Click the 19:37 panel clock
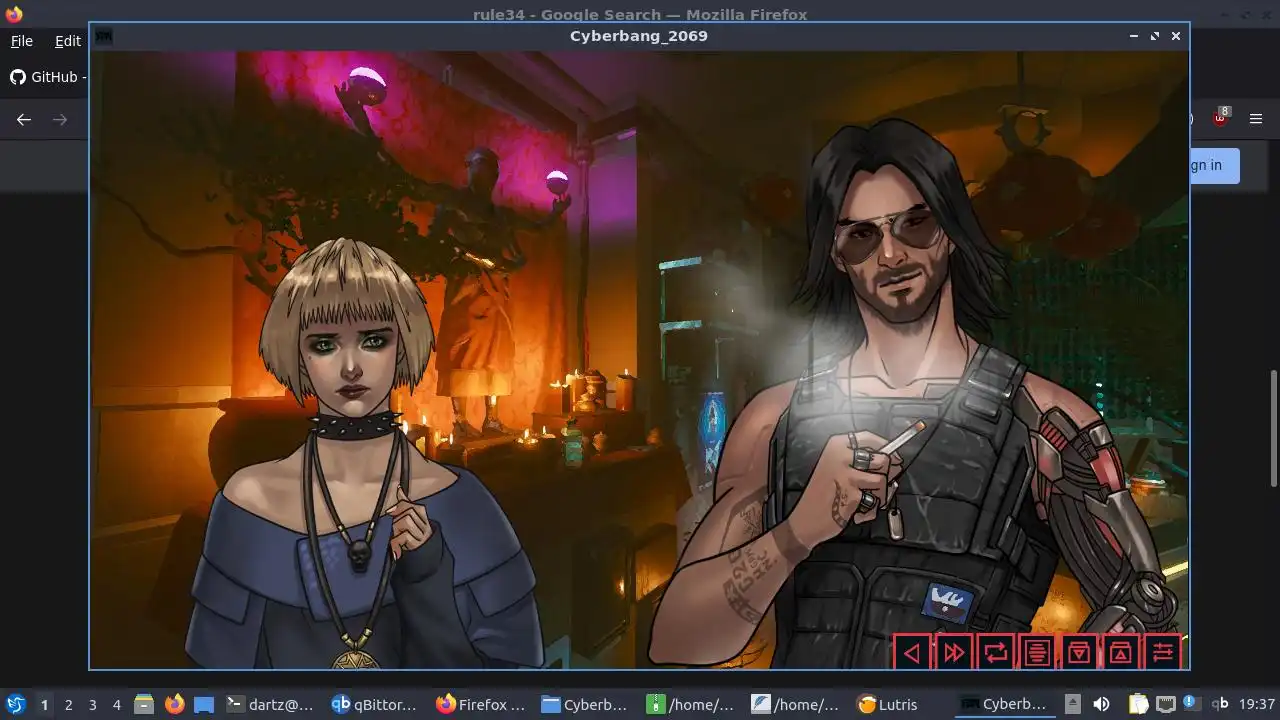The height and width of the screenshot is (720, 1280). 1257,704
